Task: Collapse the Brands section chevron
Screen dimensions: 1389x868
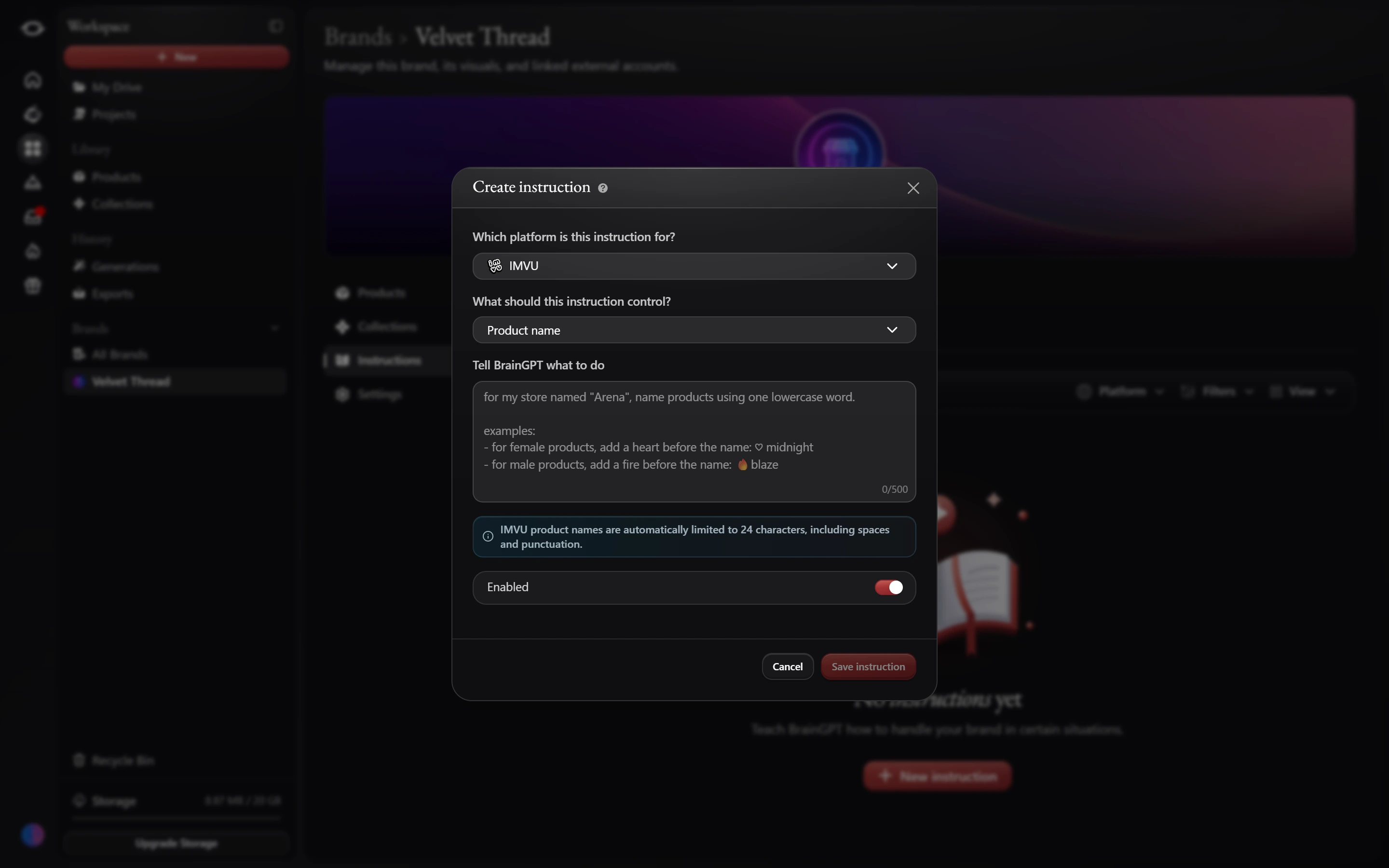Action: pyautogui.click(x=275, y=328)
